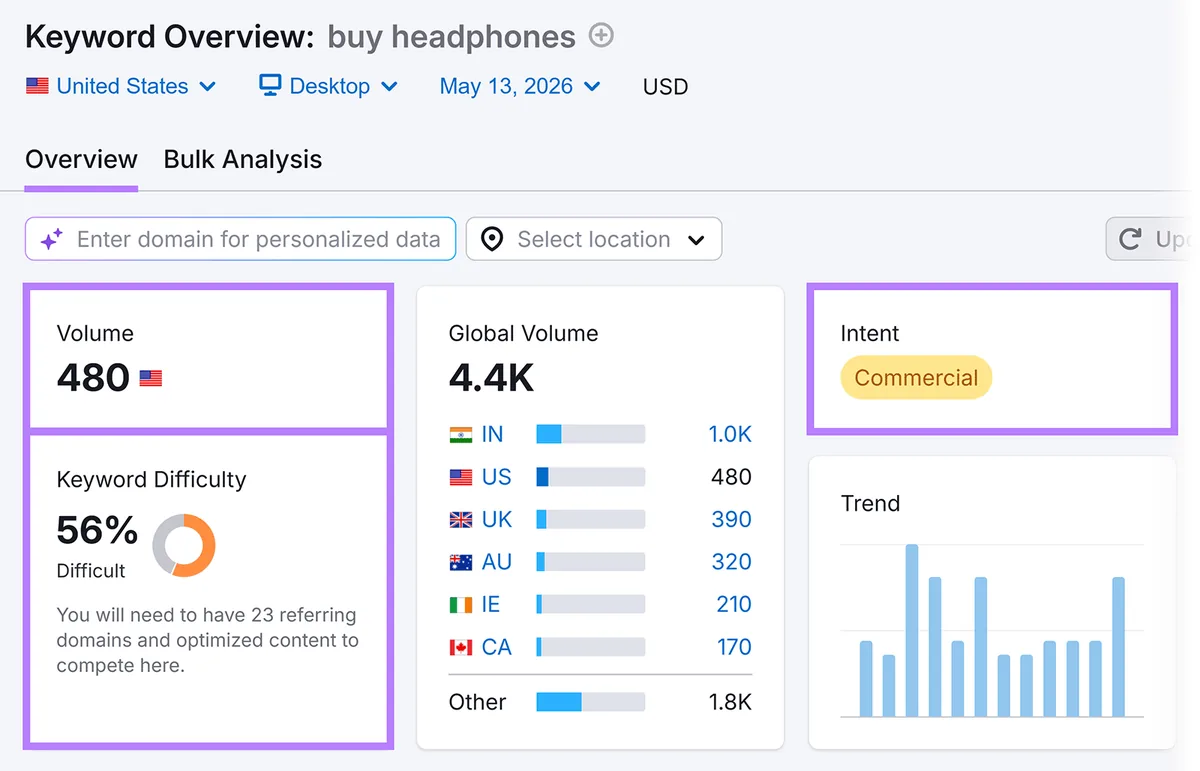Screen dimensions: 1200x771
Task: Click the IE country code link
Action: 491,604
